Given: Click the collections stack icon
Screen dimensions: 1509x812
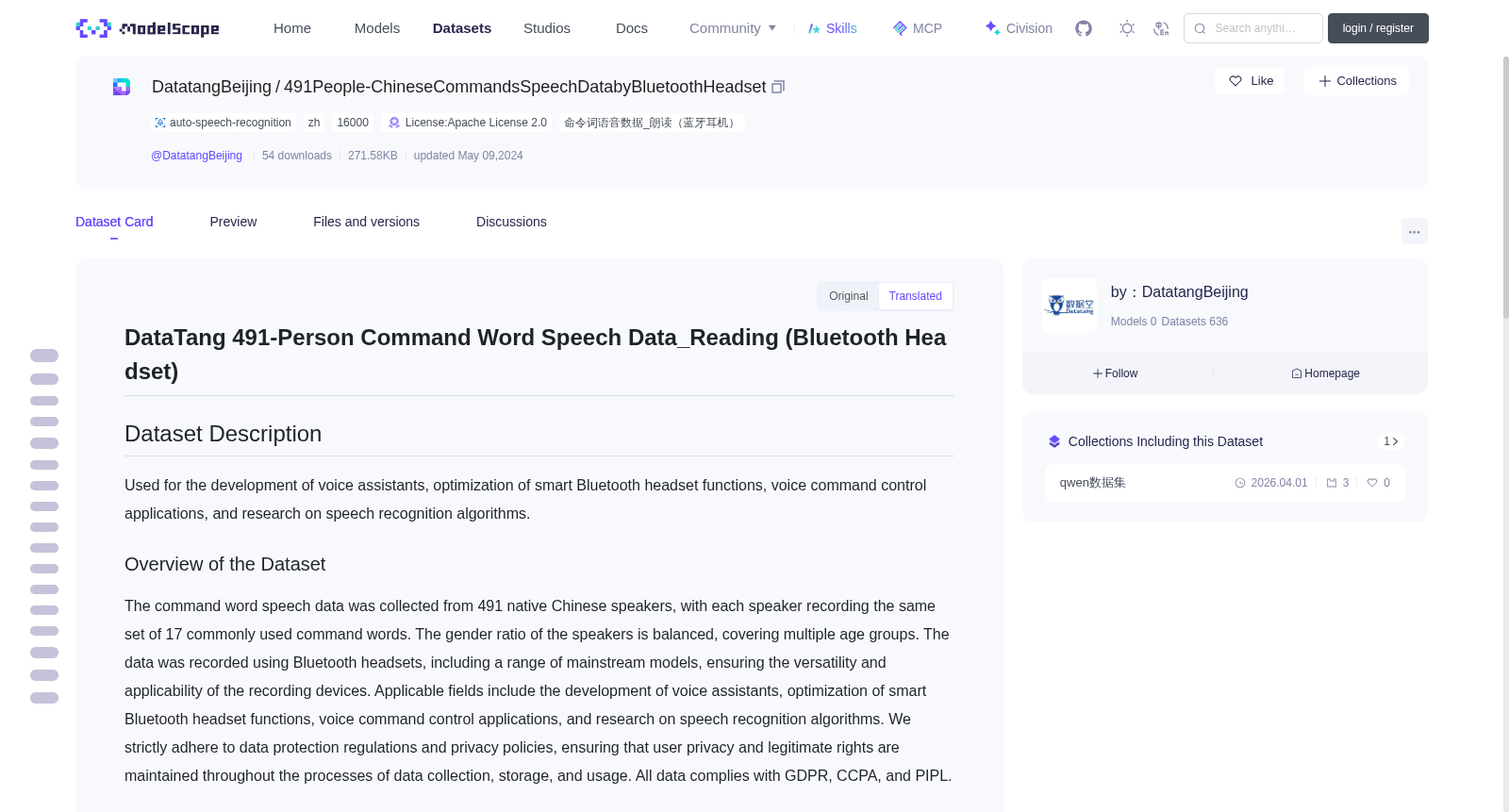Looking at the screenshot, I should coord(1054,441).
